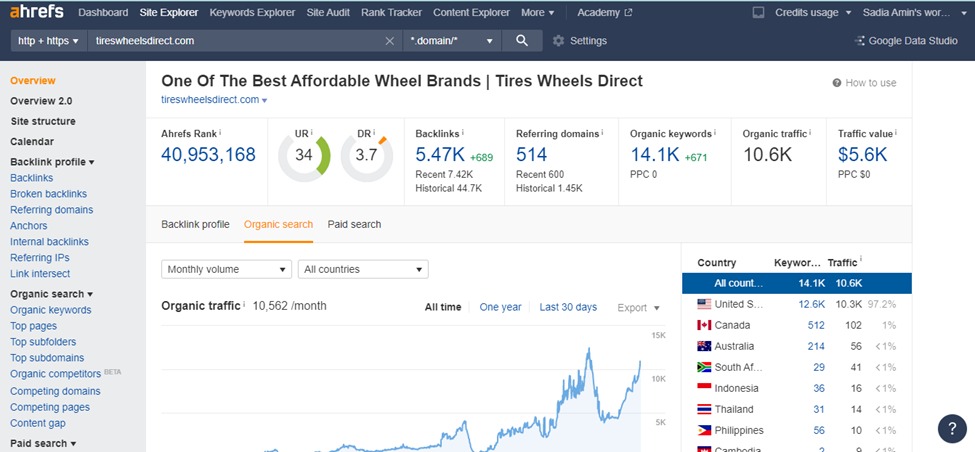The image size is (975, 452).
Task: Click the ahrefs logo
Action: 38,13
